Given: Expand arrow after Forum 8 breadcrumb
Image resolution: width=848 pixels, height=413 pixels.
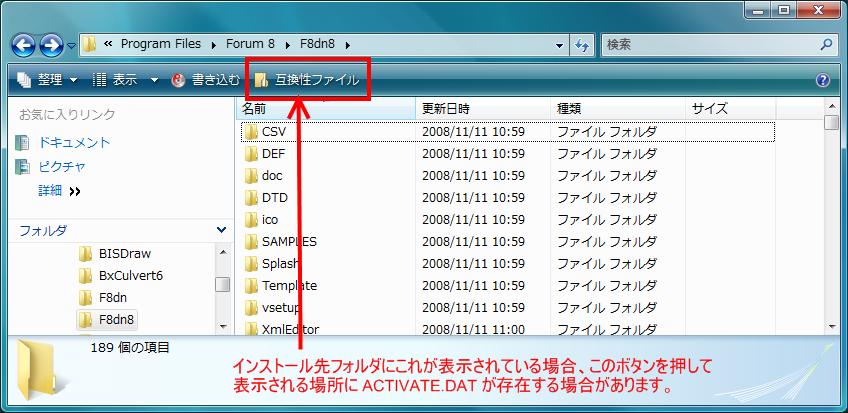Looking at the screenshot, I should 287,45.
